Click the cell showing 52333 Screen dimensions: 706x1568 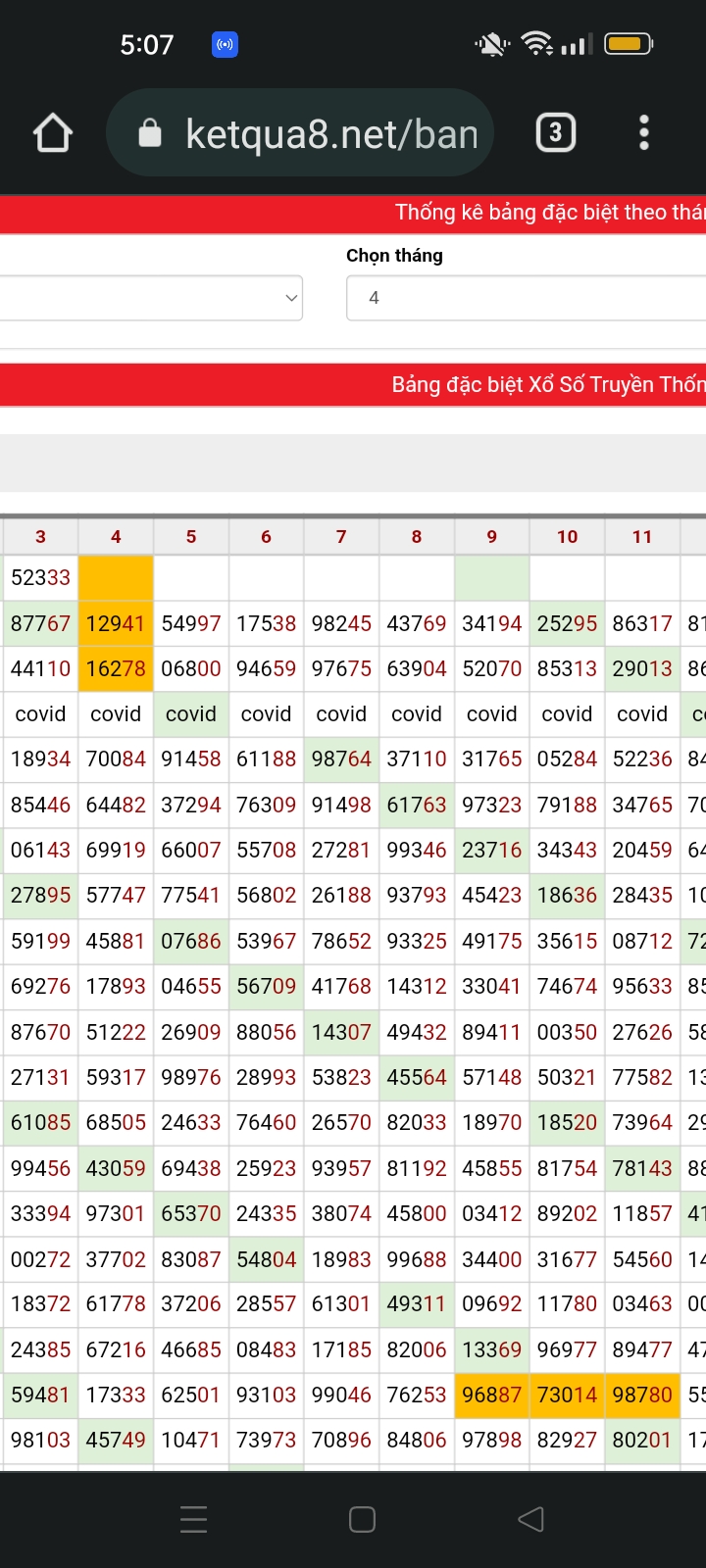(x=40, y=578)
